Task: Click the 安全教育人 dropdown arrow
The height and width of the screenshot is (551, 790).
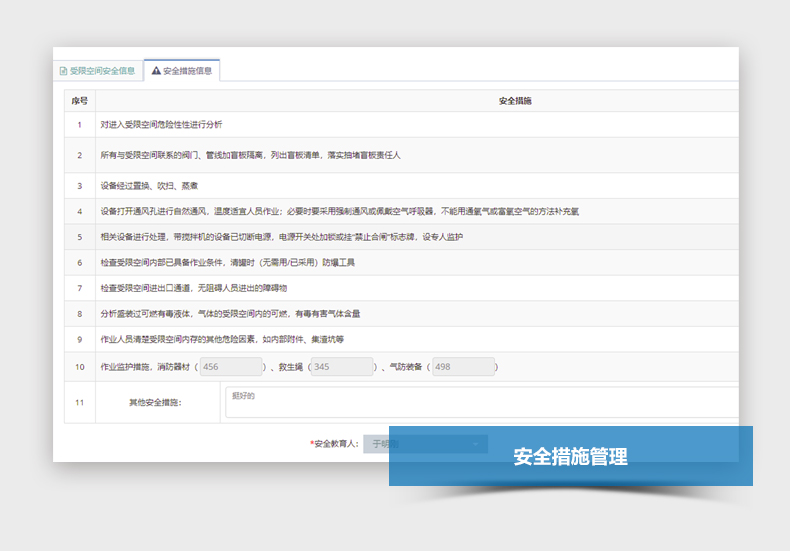Action: [475, 443]
